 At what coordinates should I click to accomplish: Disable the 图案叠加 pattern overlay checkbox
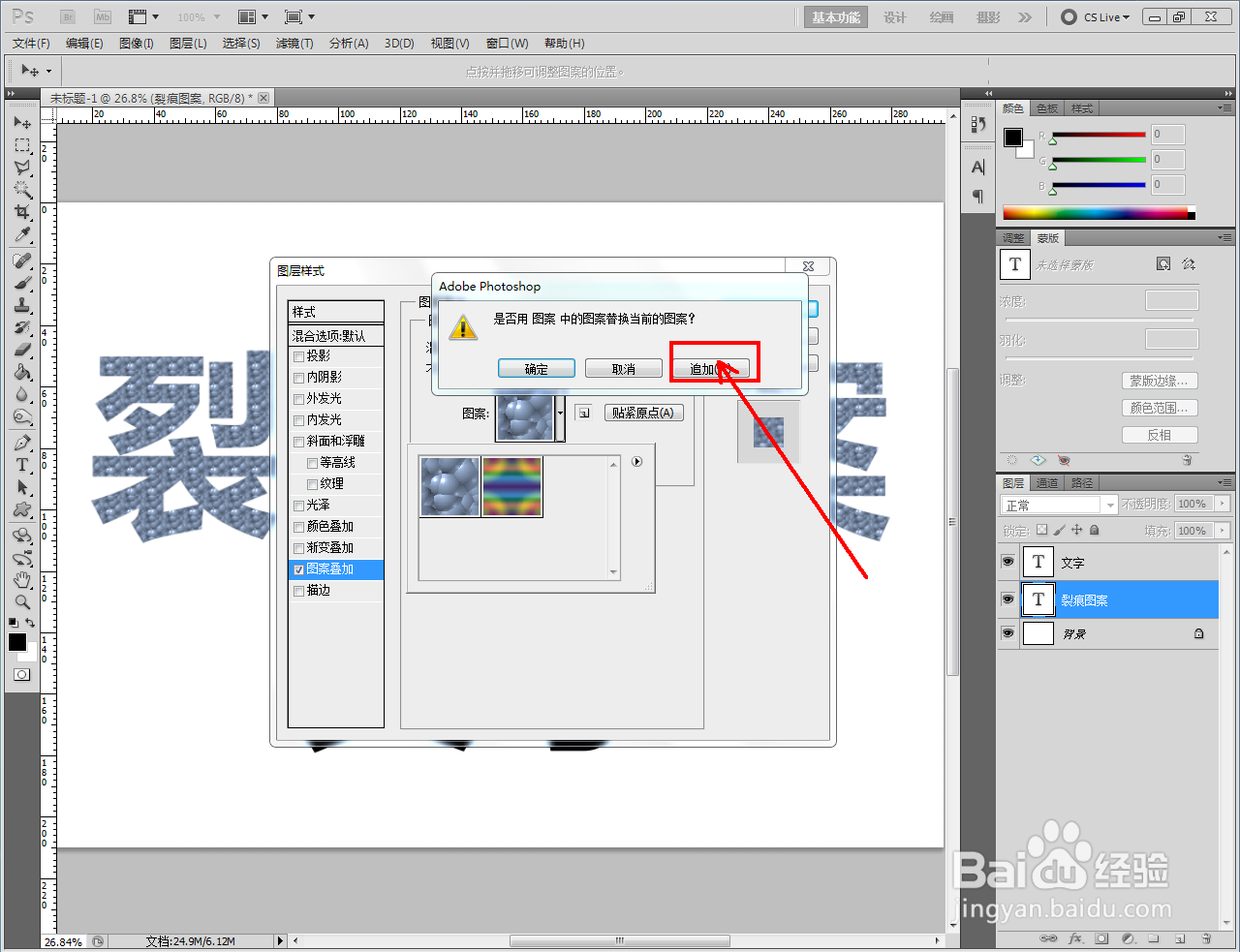click(x=298, y=569)
